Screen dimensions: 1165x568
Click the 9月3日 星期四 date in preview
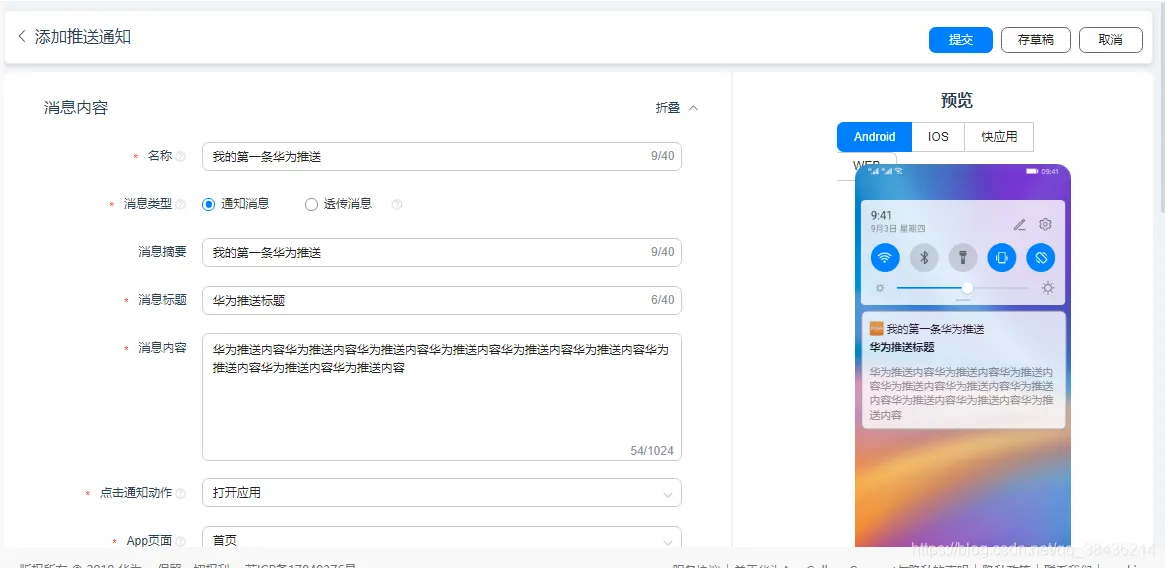point(898,230)
